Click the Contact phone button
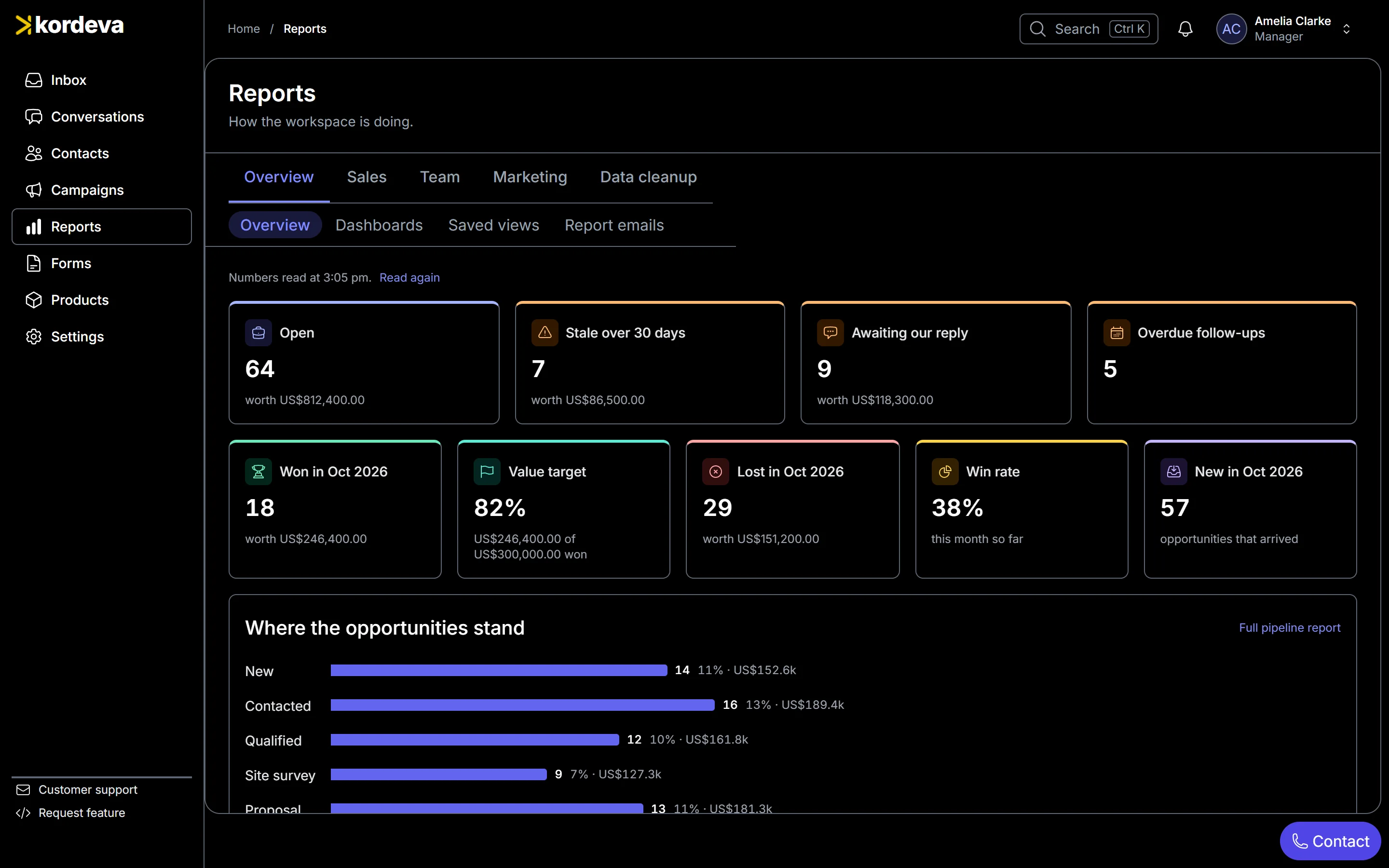1389x868 pixels. (x=1330, y=841)
